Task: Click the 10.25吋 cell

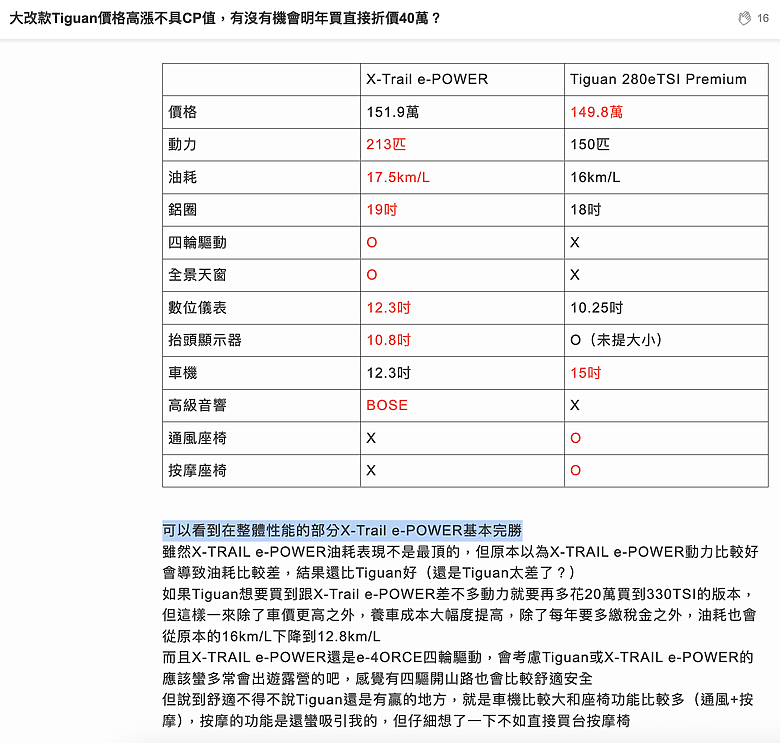Action: 596,307
